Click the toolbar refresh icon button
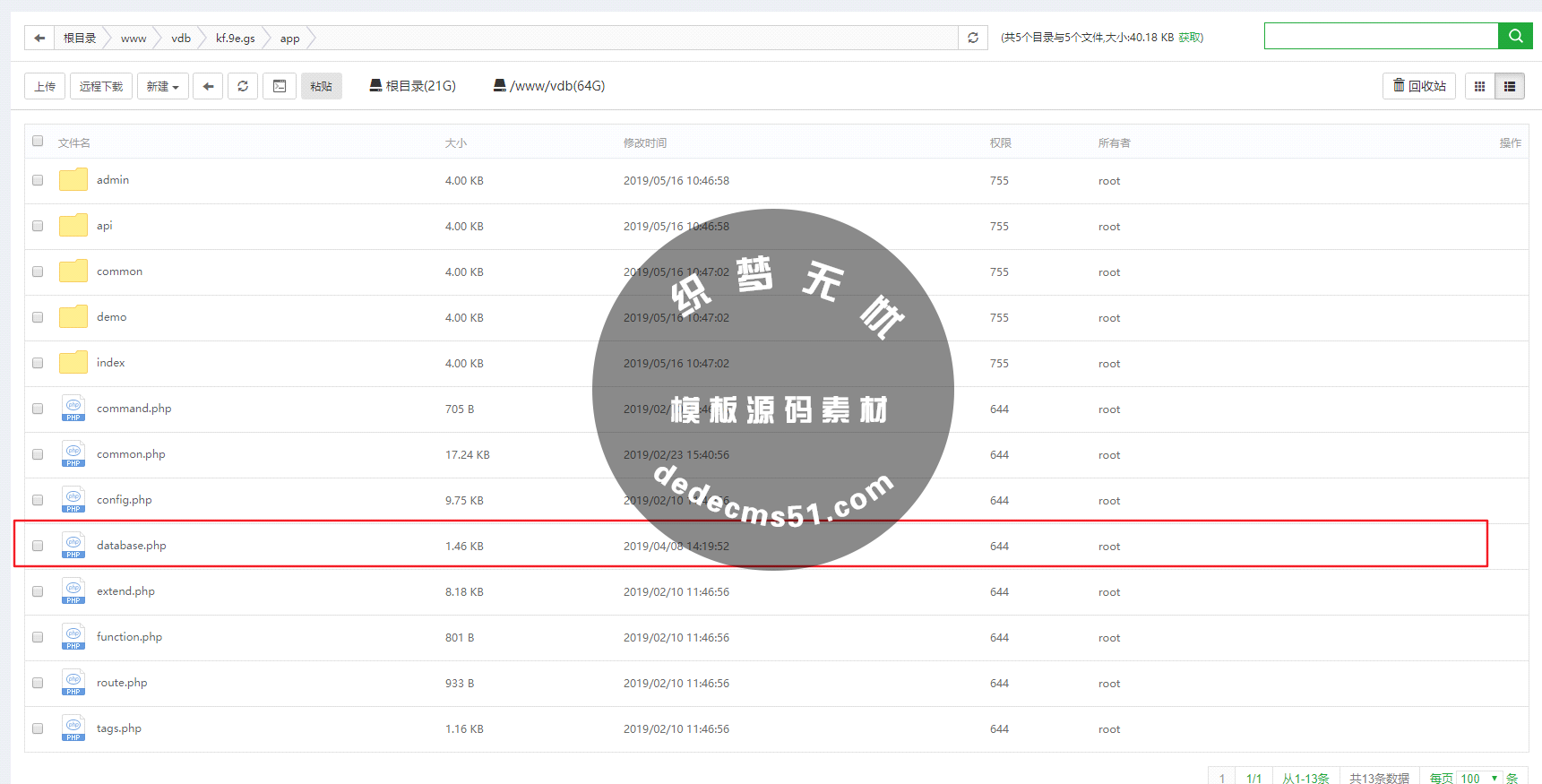Image resolution: width=1542 pixels, height=784 pixels. [243, 86]
